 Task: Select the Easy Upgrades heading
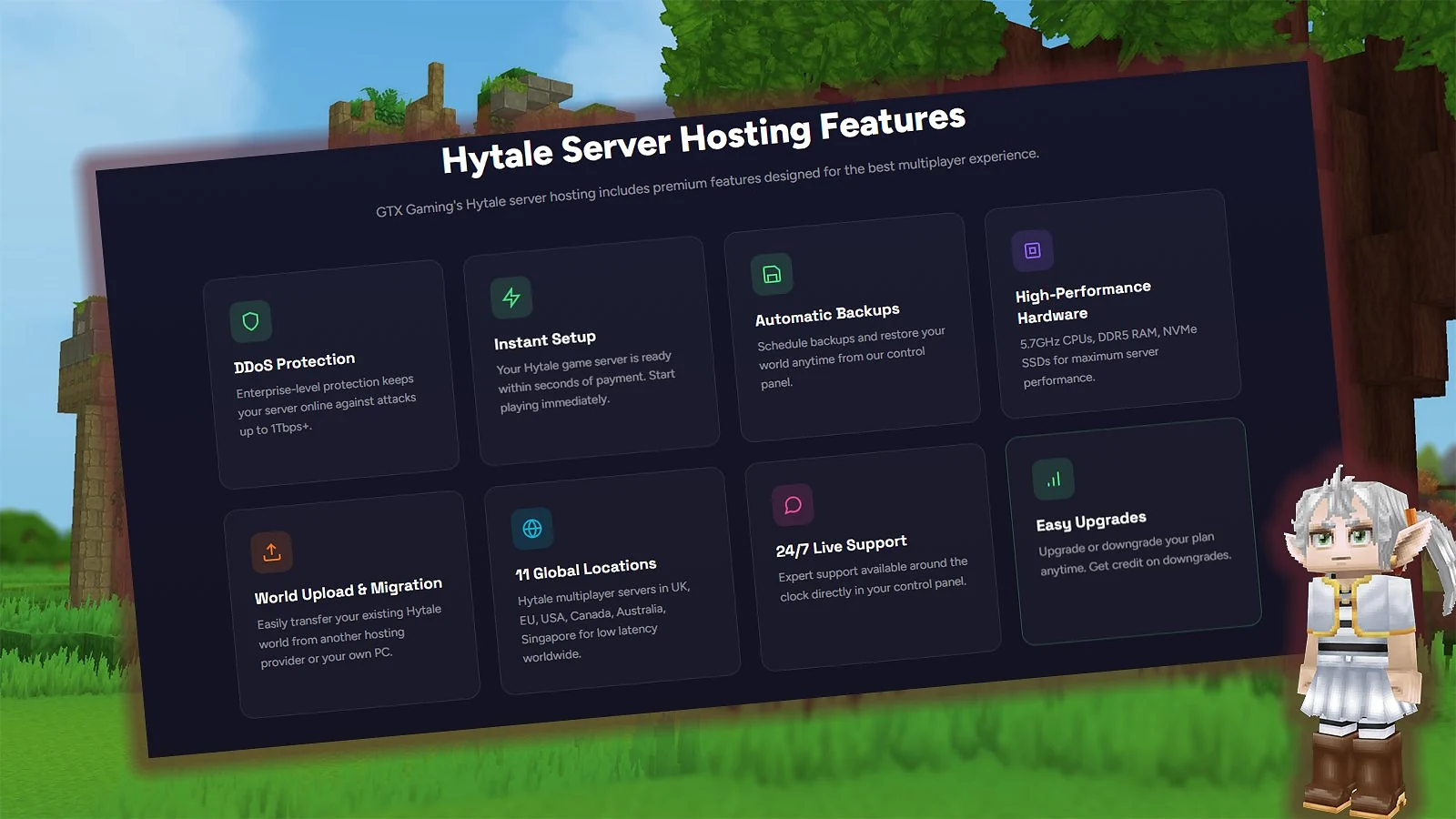click(1091, 521)
